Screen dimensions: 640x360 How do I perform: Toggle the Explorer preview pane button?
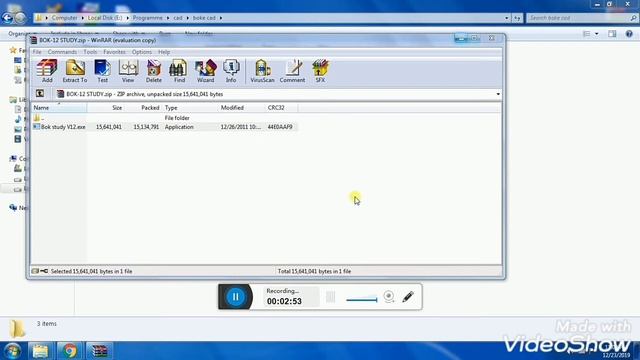612,34
